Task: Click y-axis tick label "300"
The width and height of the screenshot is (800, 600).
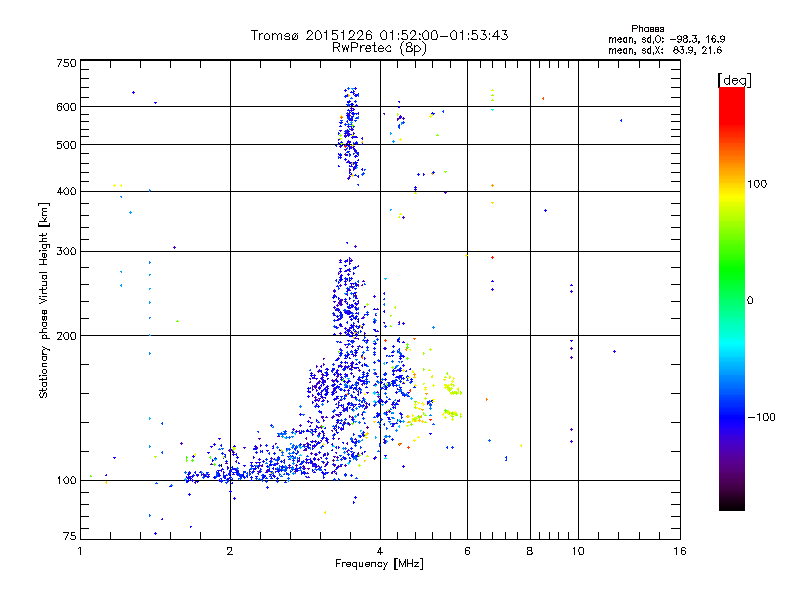Action: (x=66, y=251)
